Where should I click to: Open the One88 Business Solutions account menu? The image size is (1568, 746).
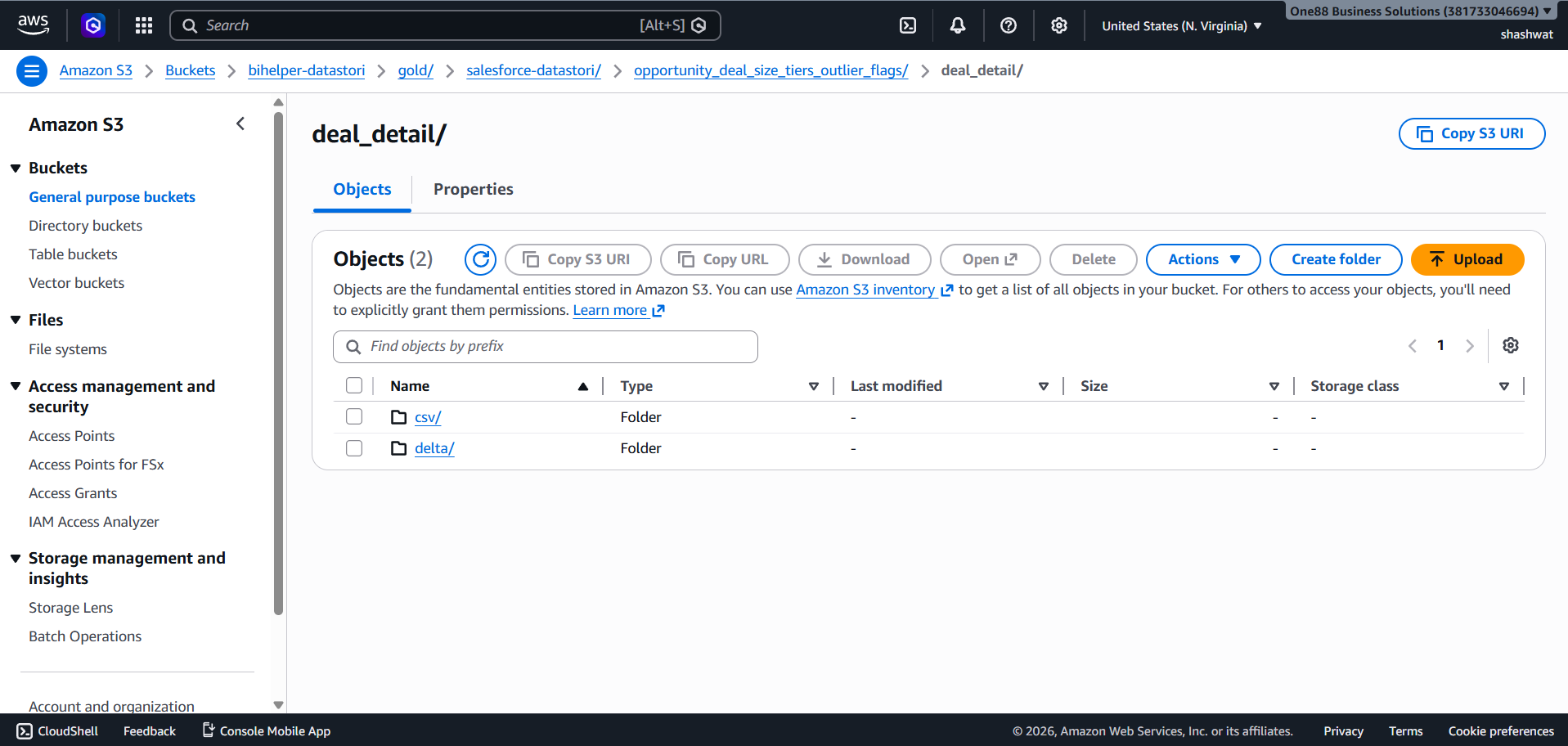1421,11
